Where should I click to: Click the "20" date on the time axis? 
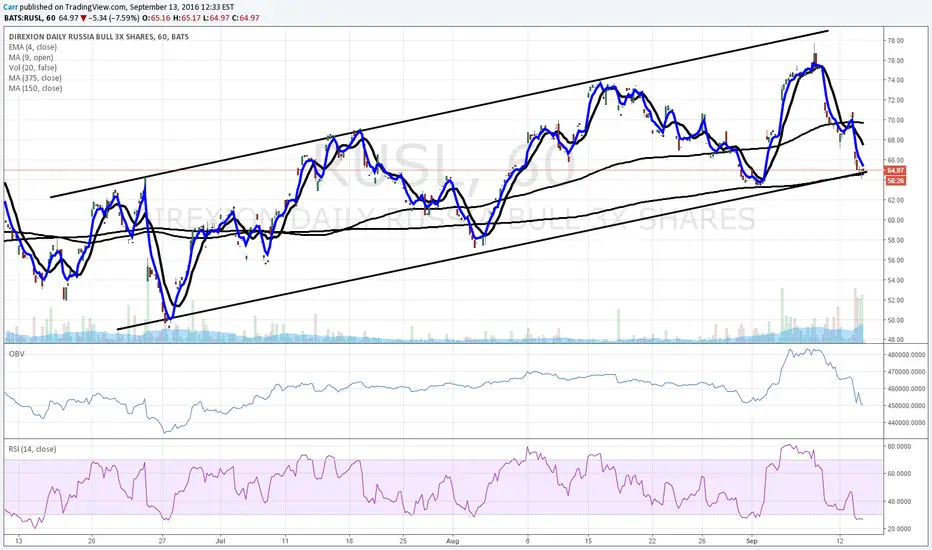click(x=92, y=541)
